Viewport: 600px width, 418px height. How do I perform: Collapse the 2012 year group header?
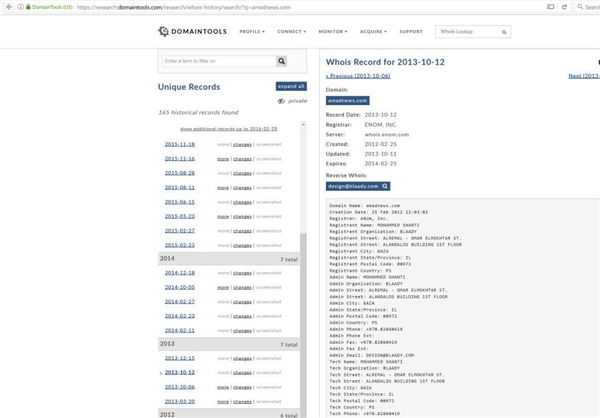[x=229, y=414]
